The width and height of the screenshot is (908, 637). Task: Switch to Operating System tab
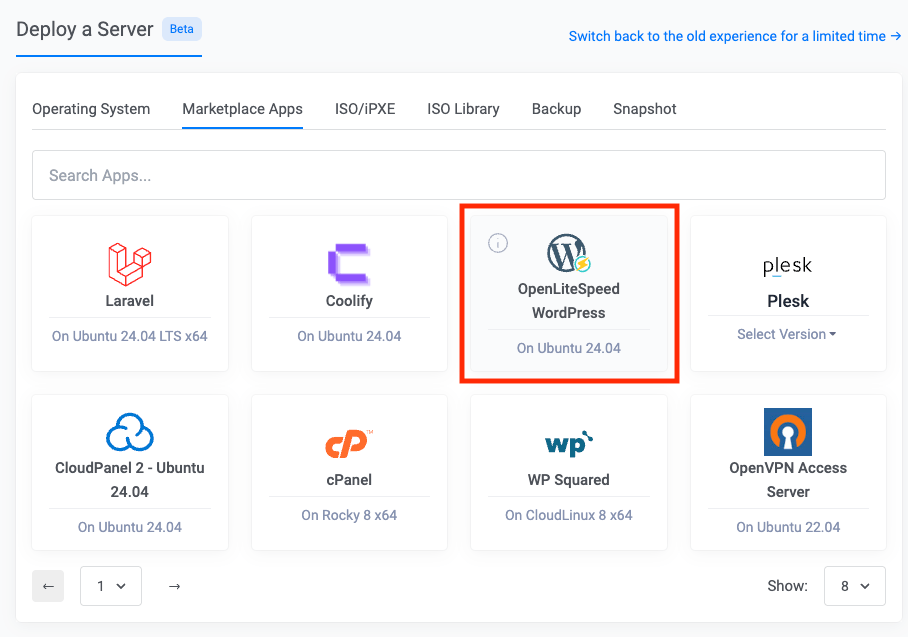[x=91, y=109]
